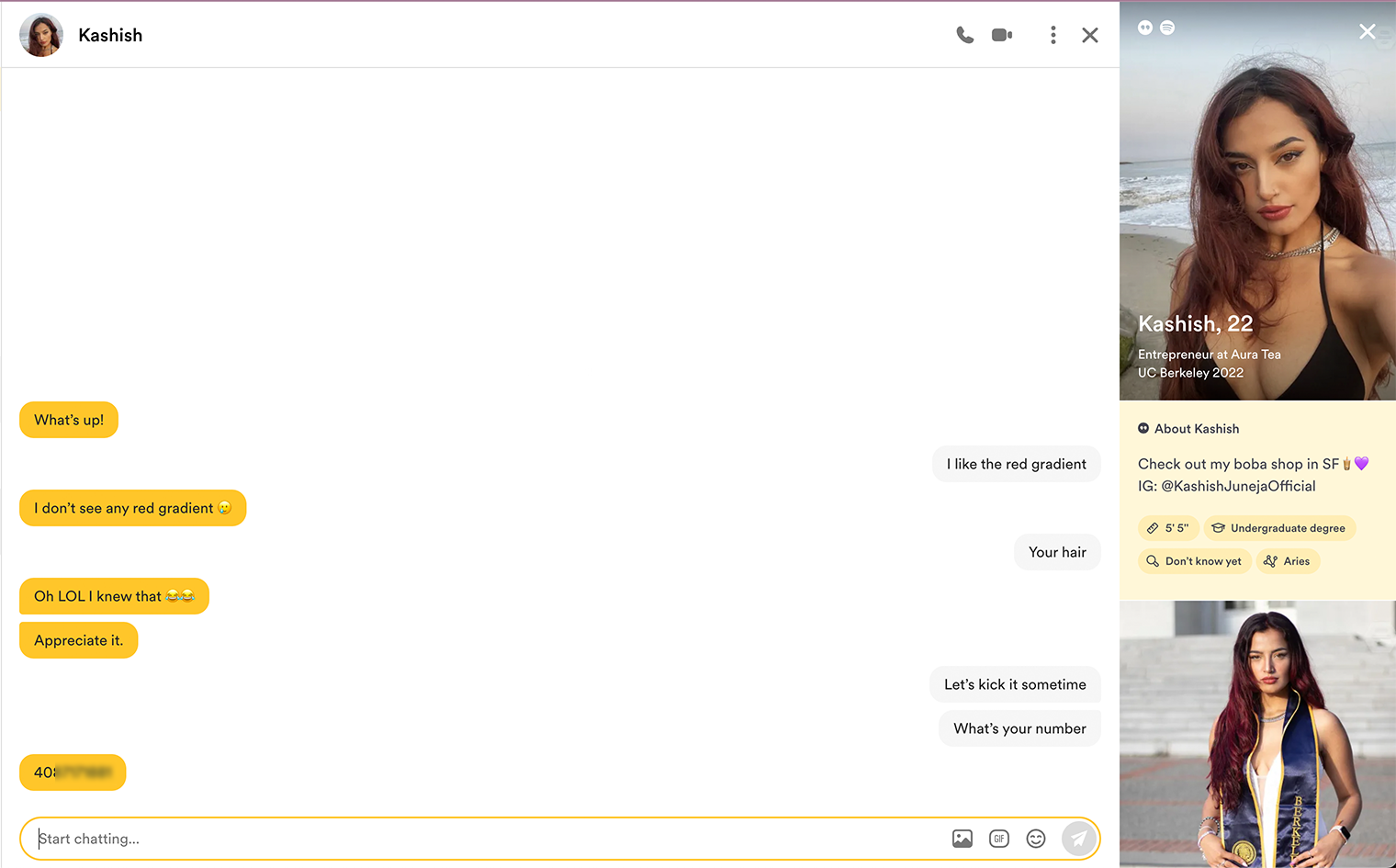Open the graduation photo of Kashish
1396x868 pixels.
click(x=1257, y=735)
